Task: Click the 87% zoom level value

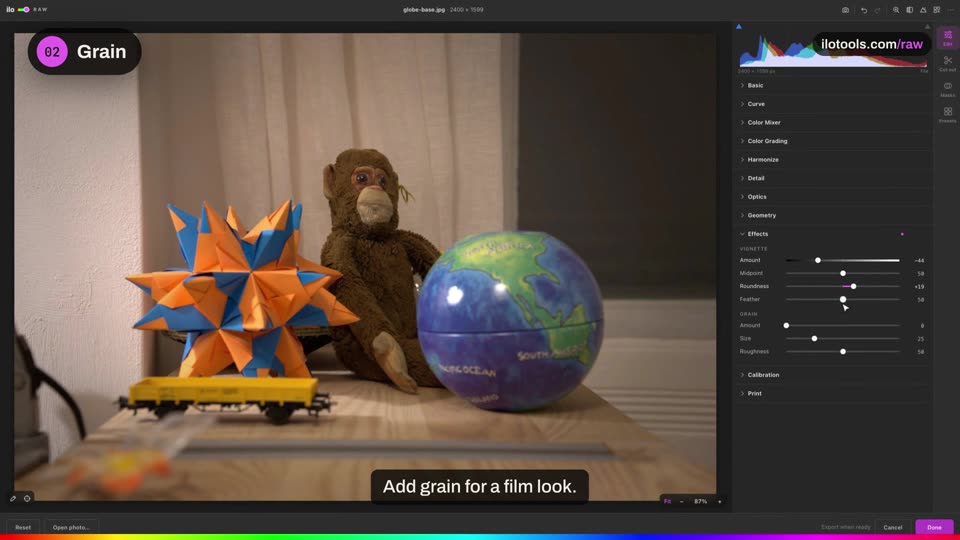Action: [x=700, y=501]
